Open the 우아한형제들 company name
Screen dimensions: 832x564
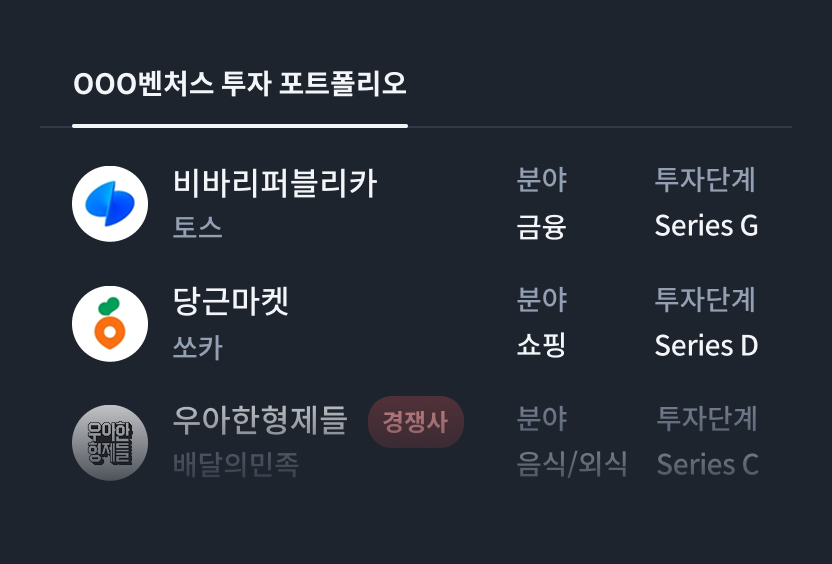(260, 420)
